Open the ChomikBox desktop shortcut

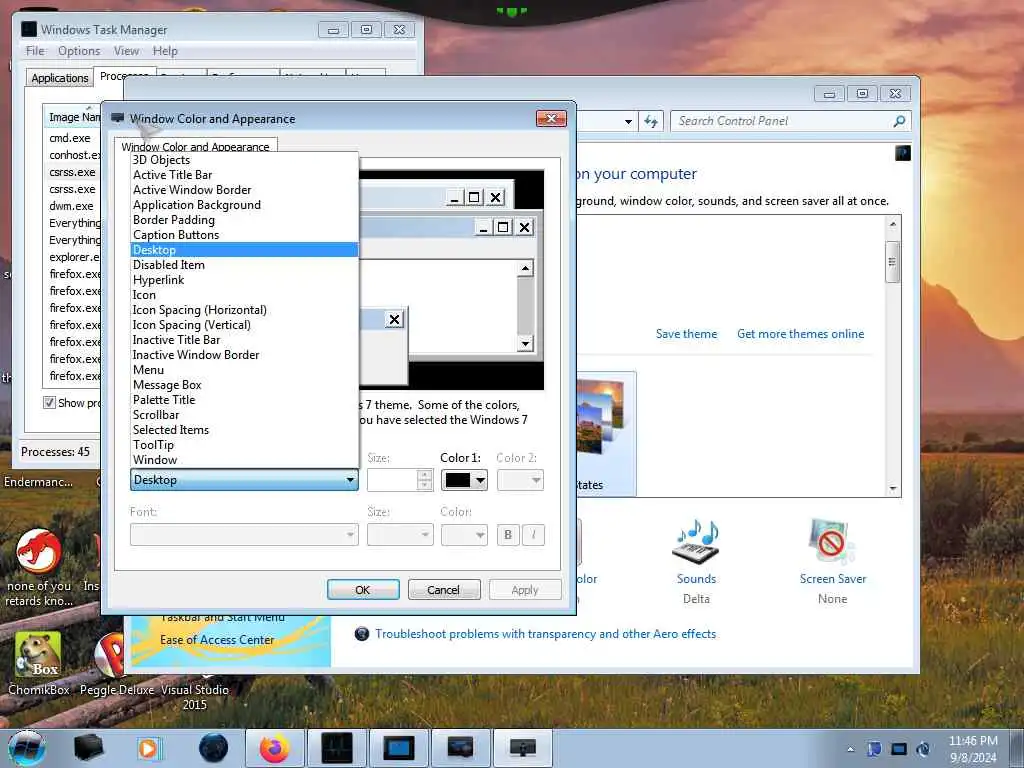pyautogui.click(x=39, y=664)
